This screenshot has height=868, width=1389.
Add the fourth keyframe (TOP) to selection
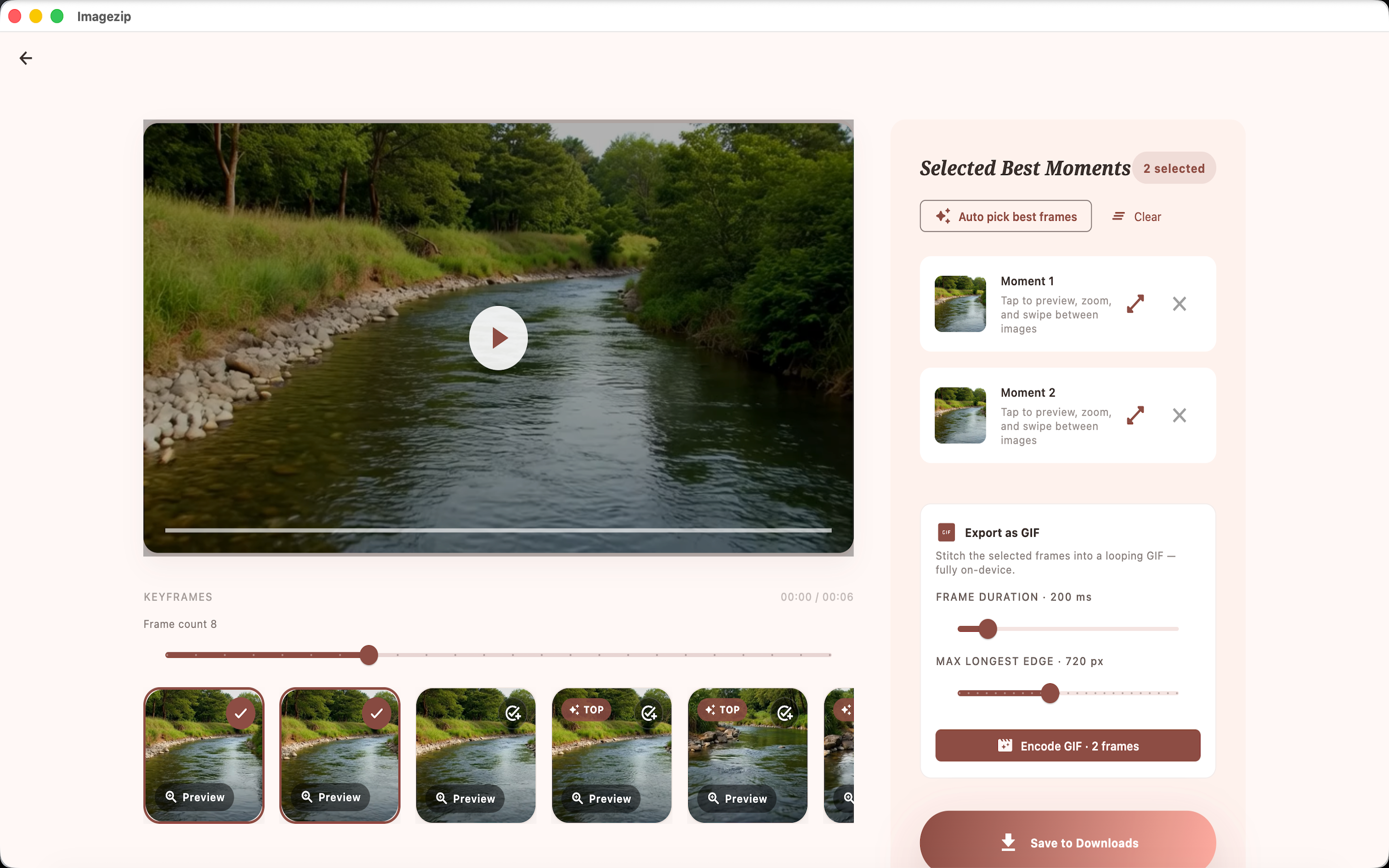tap(649, 713)
